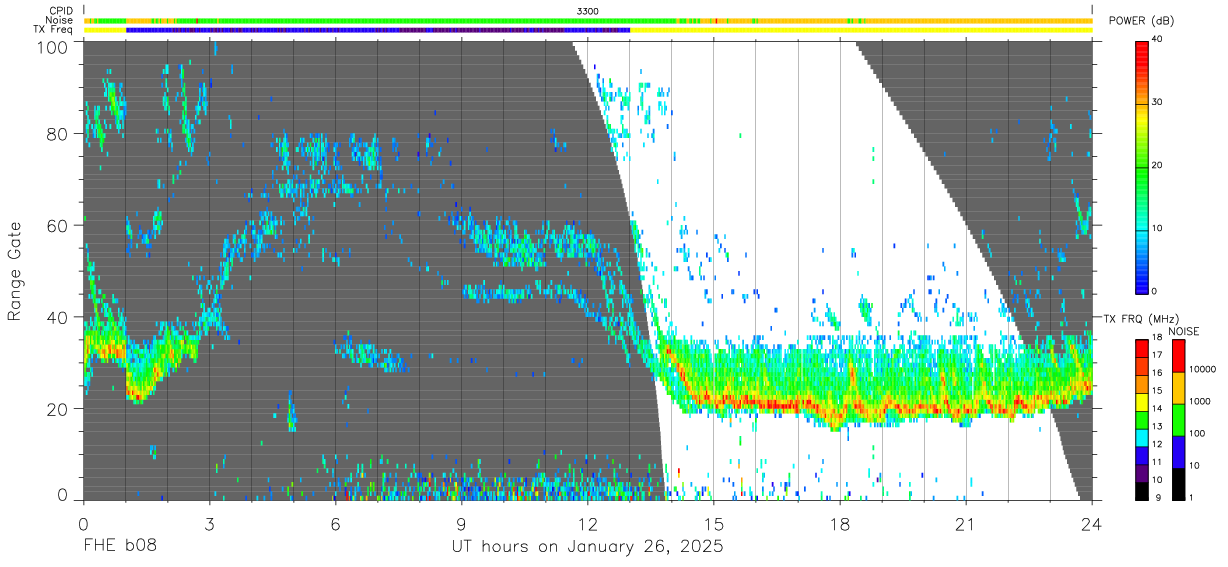Click the cyan swatch in the TX FRQ legend
The width and height of the screenshot is (1228, 567).
[x=1141, y=438]
